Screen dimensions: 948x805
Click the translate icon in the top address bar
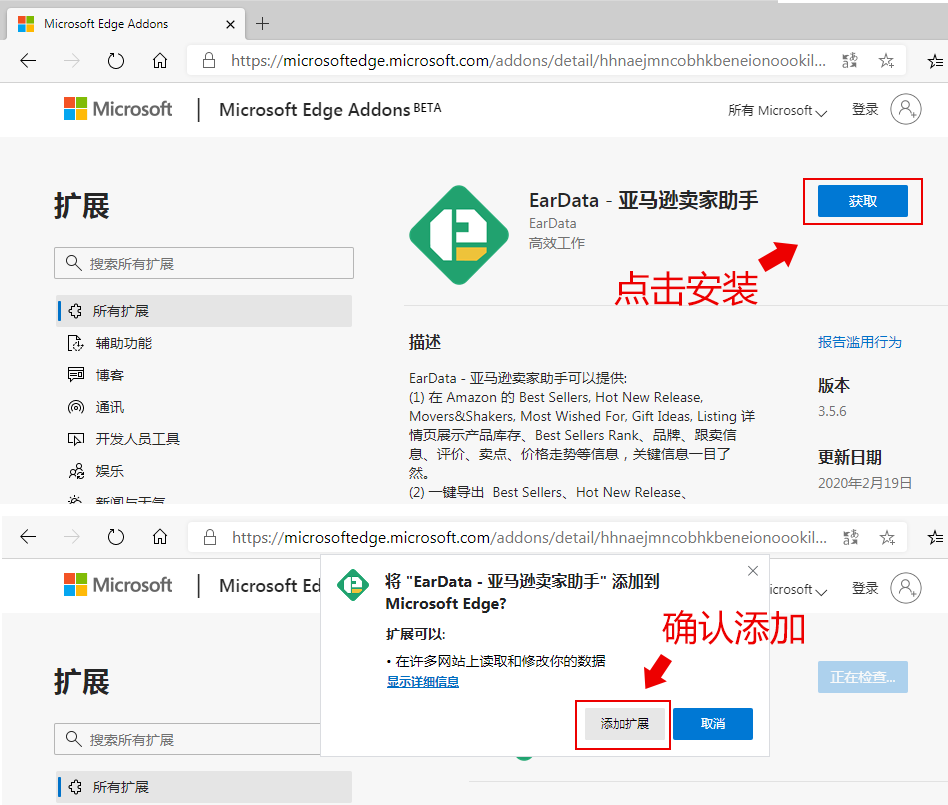click(x=850, y=60)
